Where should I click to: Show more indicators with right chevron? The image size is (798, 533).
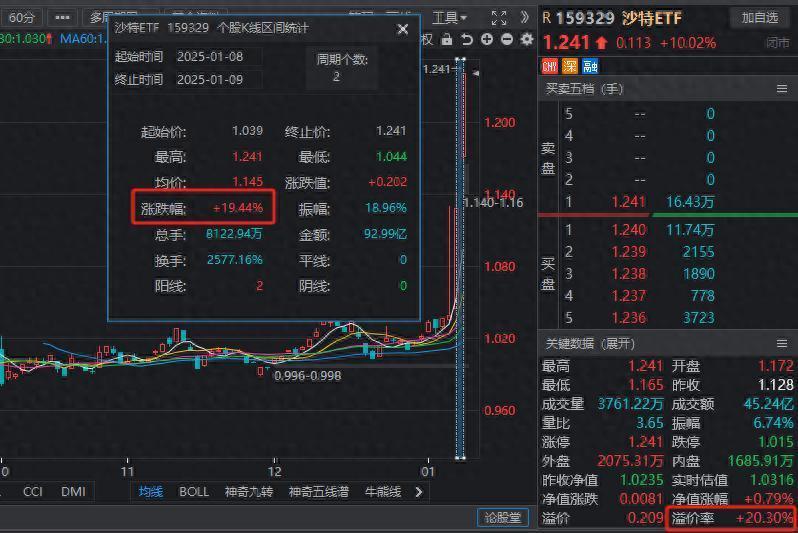419,492
